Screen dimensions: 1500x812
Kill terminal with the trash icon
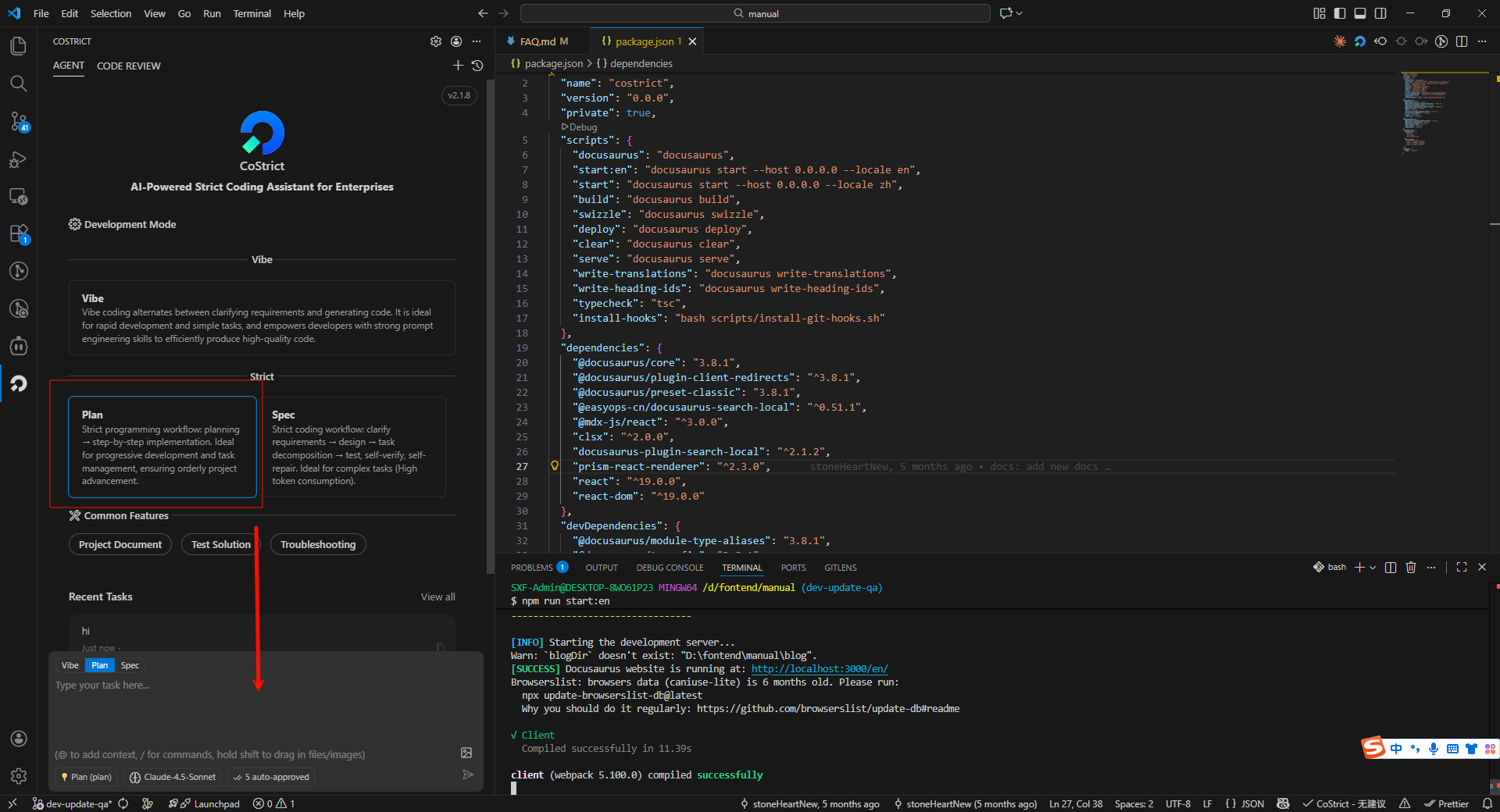point(1411,568)
